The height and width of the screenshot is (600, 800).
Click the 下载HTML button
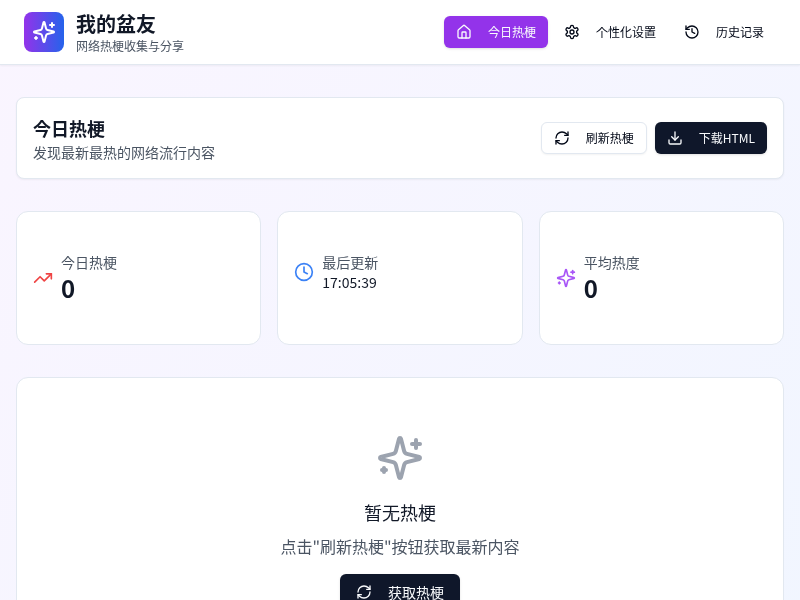(711, 138)
